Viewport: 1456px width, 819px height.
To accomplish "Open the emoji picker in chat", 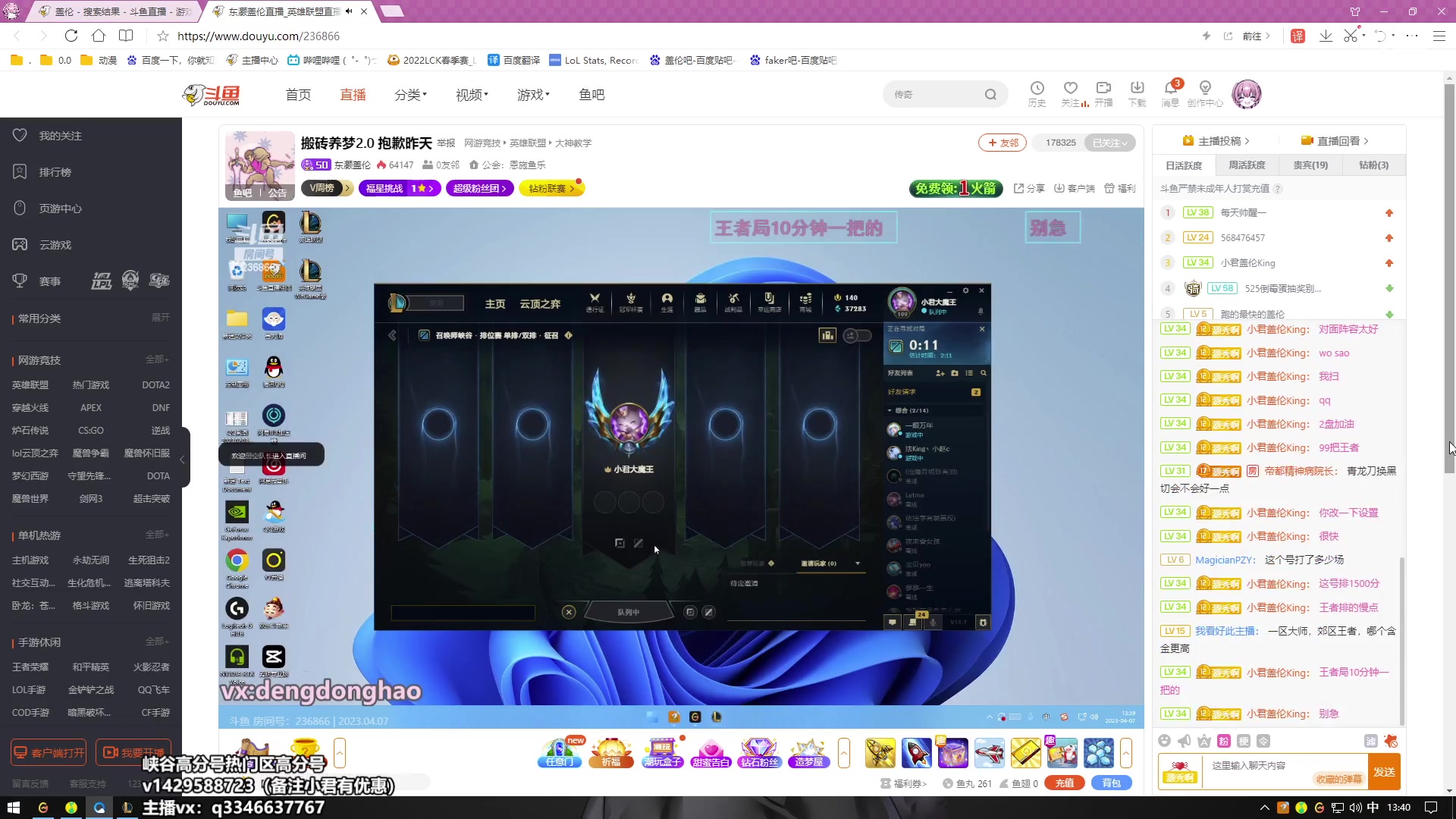I will (x=1166, y=742).
